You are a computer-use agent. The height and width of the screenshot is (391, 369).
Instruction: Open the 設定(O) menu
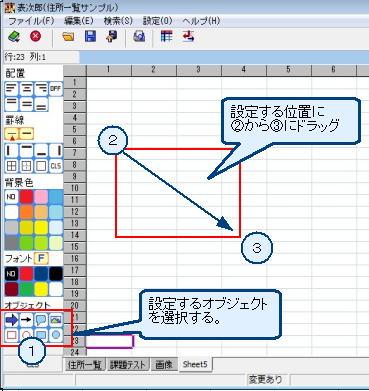[157, 21]
